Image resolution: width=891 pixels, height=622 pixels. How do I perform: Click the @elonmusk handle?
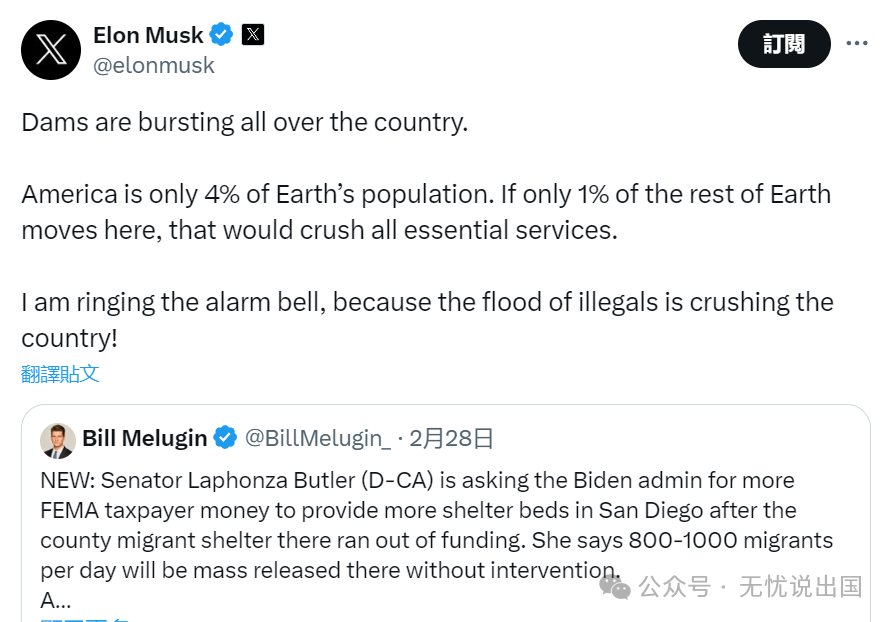click(154, 66)
